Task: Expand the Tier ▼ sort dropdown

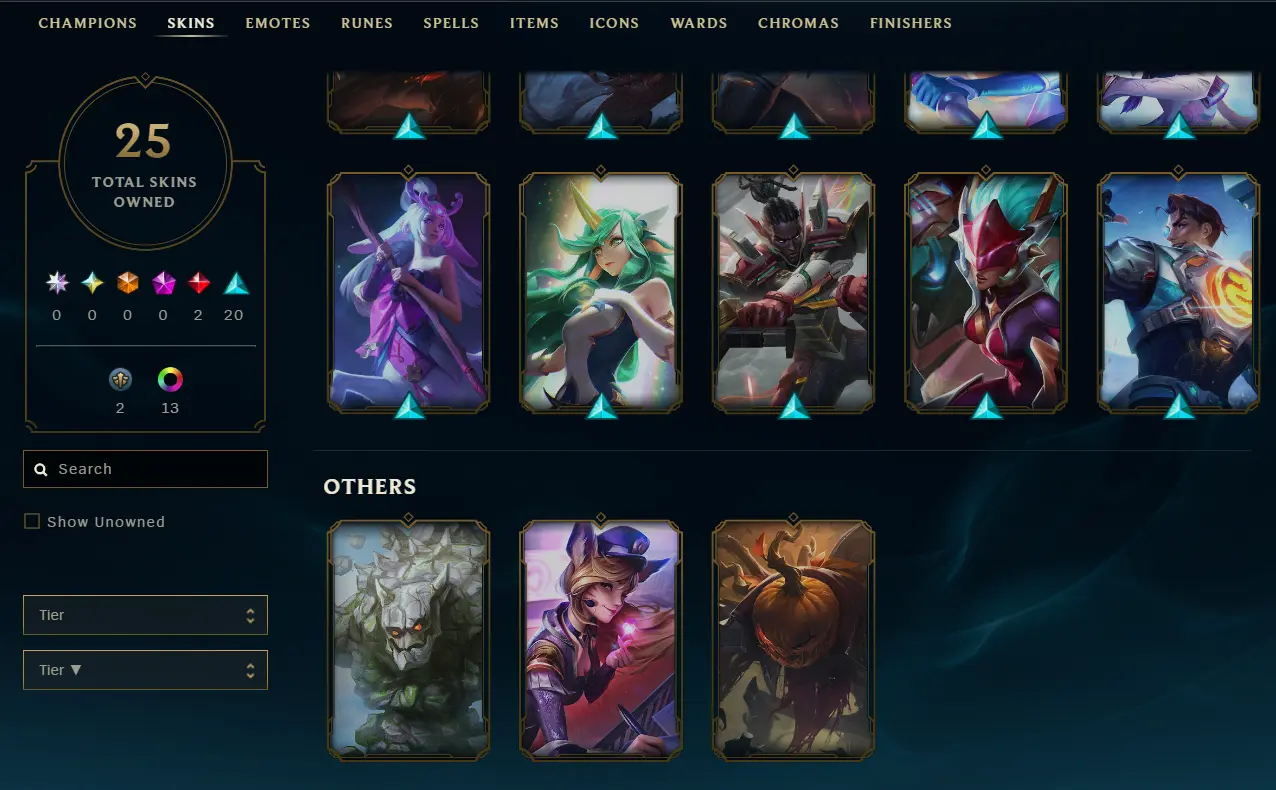Action: pos(145,670)
